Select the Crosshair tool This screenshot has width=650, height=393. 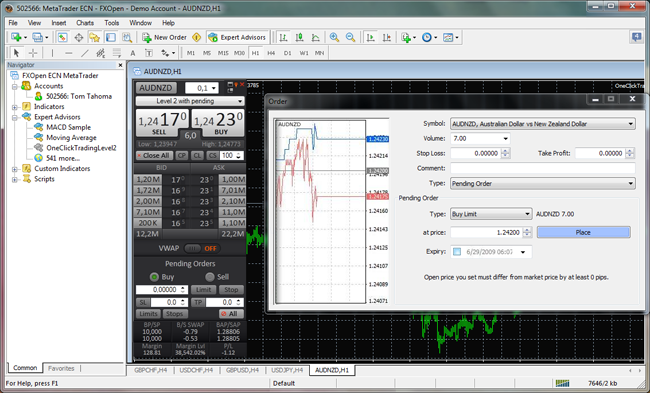tap(33, 53)
